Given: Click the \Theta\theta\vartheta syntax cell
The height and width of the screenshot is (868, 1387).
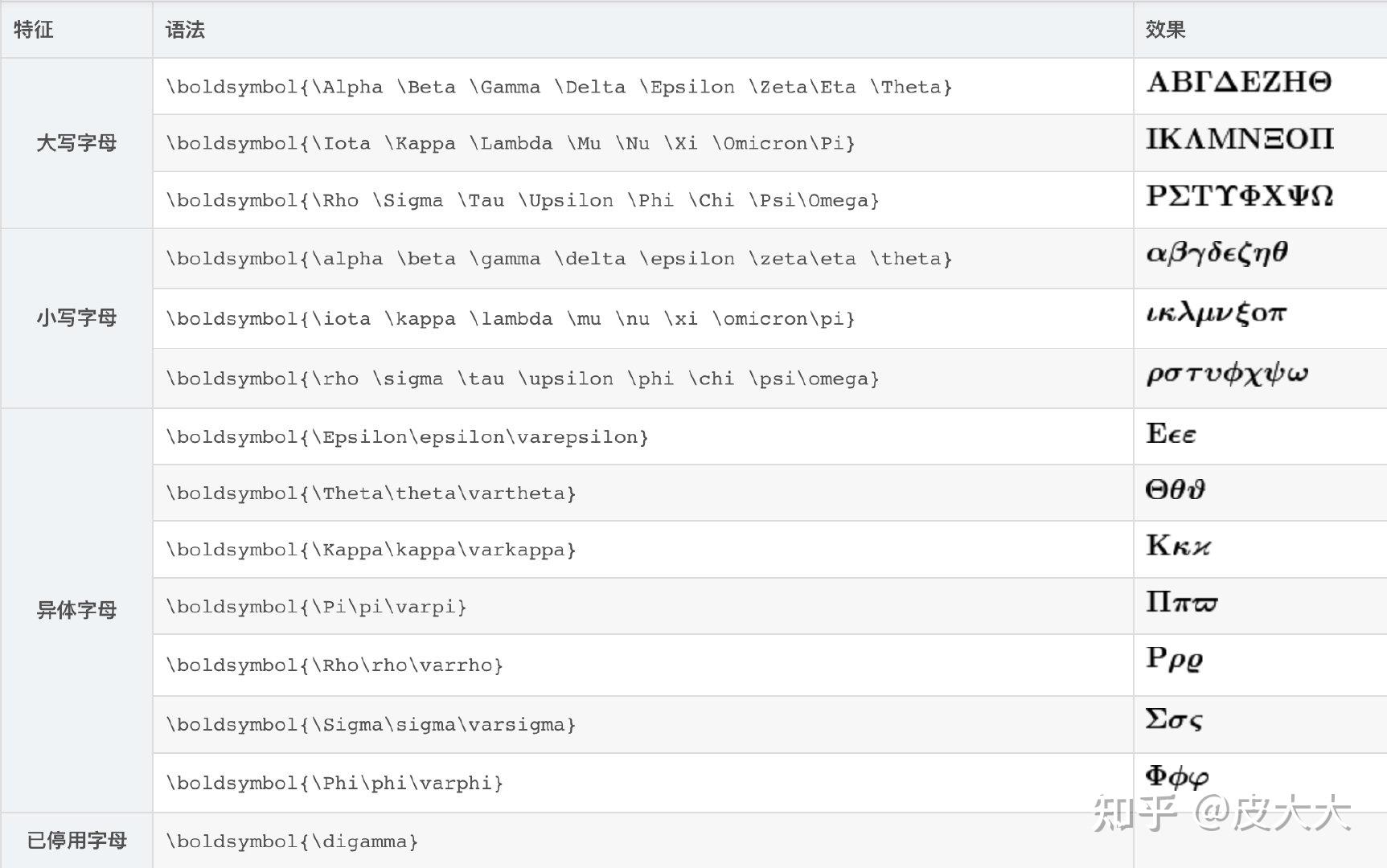Looking at the screenshot, I should tap(371, 493).
